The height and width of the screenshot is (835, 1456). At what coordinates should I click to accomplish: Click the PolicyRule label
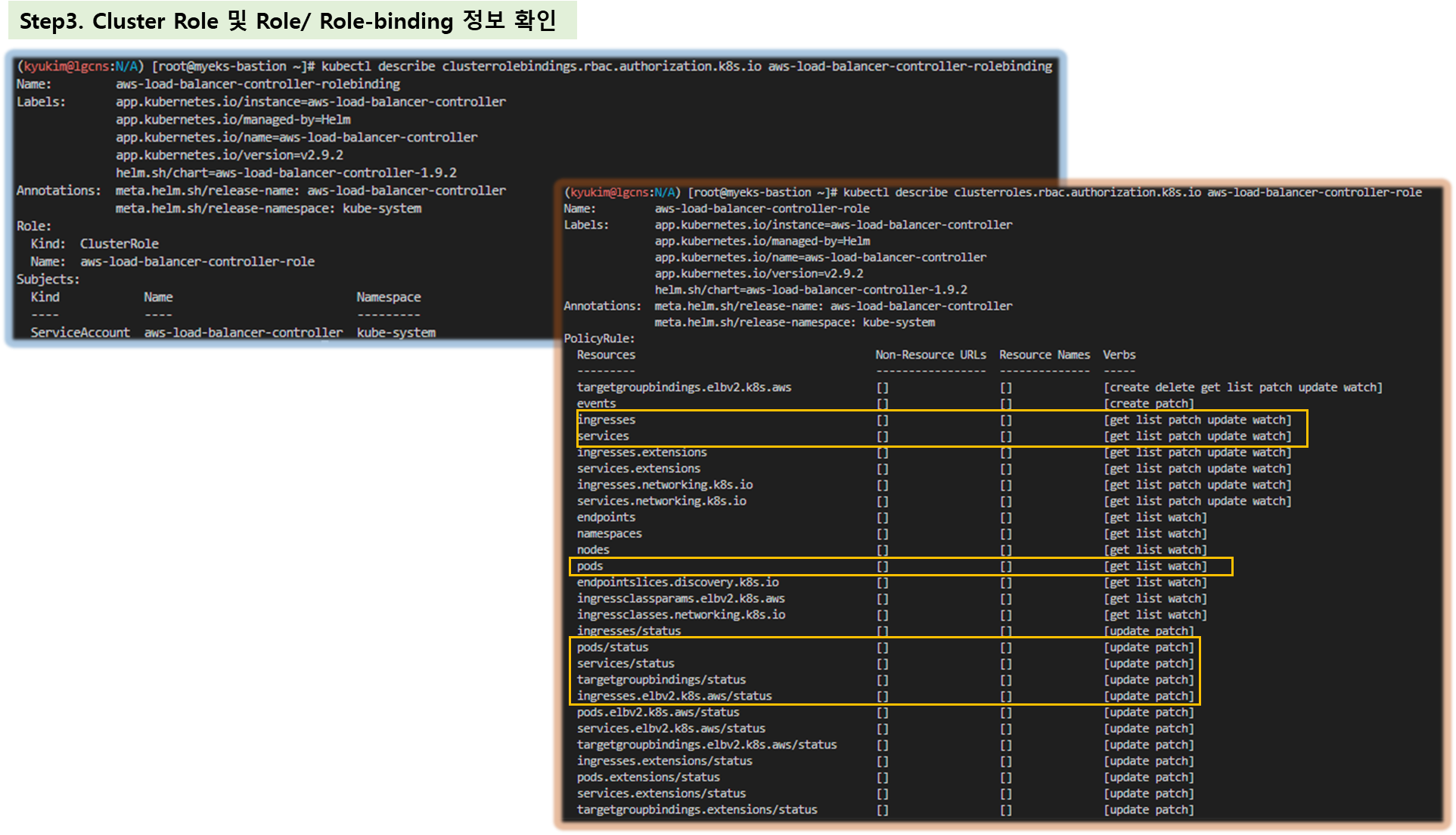coord(599,338)
